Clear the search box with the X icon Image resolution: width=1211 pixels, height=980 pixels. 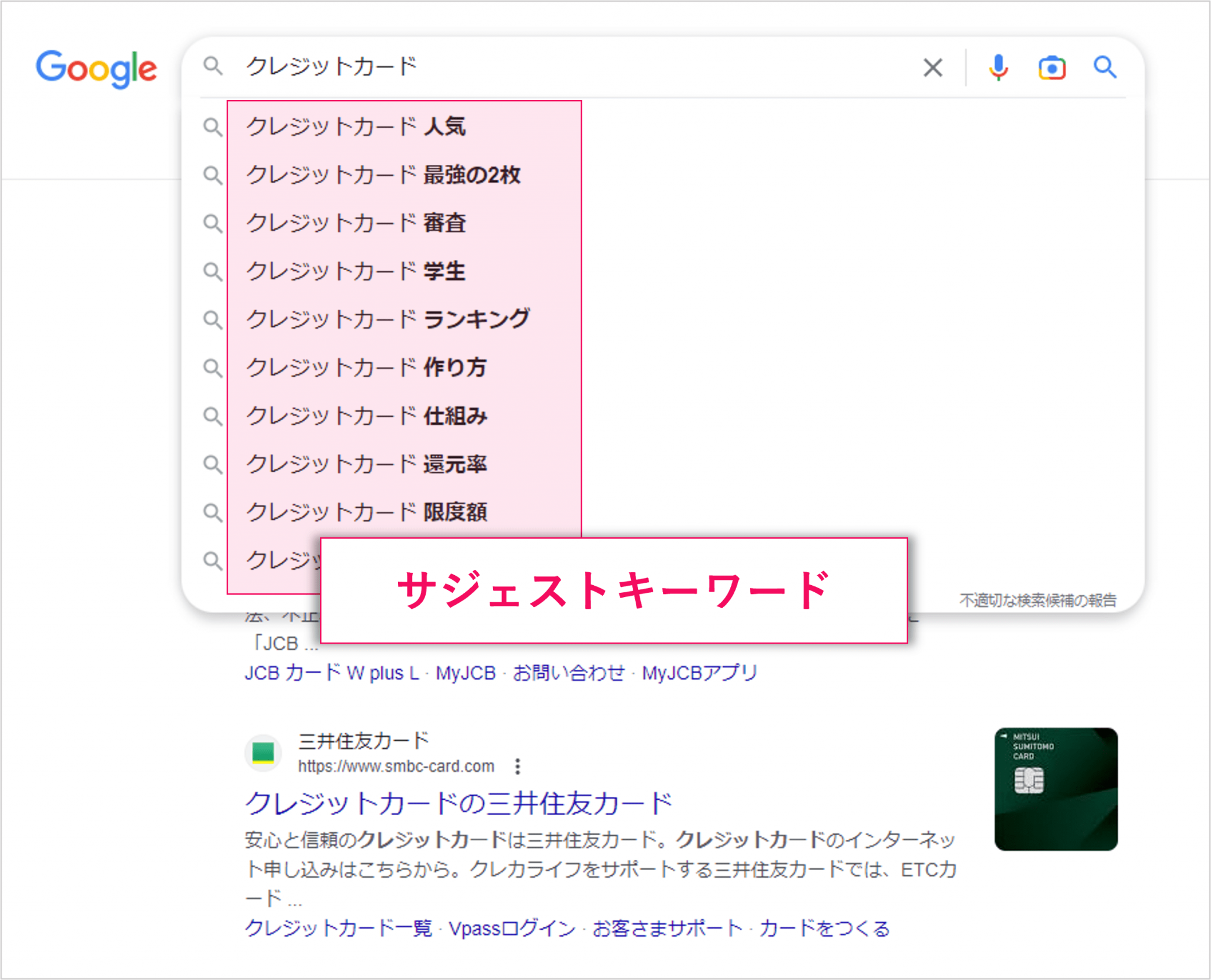pyautogui.click(x=932, y=68)
